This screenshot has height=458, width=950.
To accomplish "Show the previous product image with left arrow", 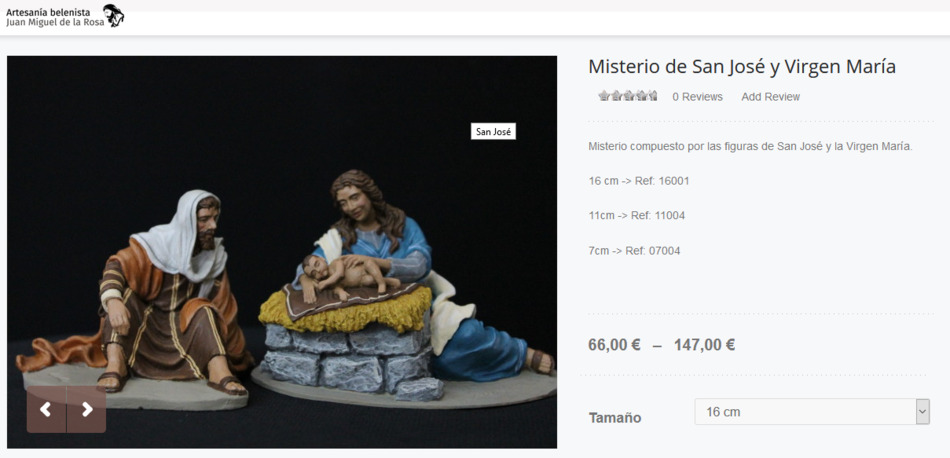I will (x=46, y=410).
